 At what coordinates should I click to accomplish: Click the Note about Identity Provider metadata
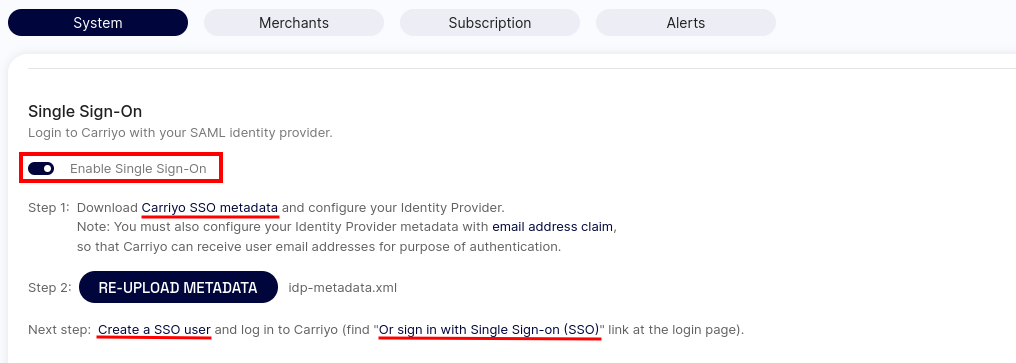[347, 228]
